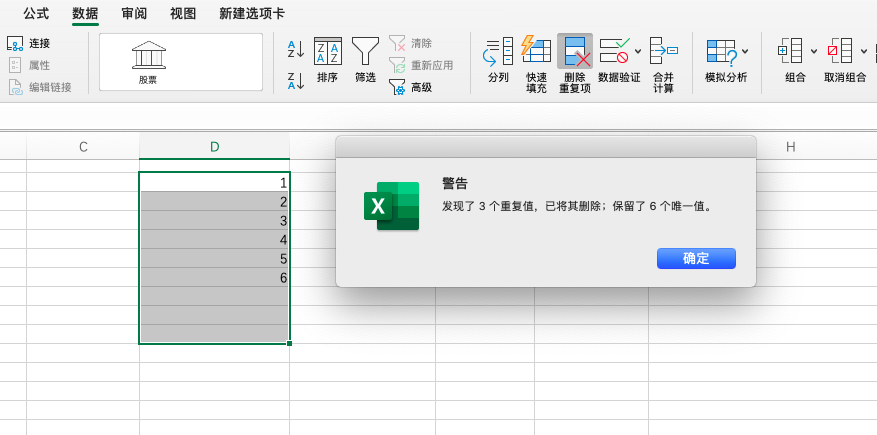Click the Excel logo in the dialog
877x435 pixels.
pos(392,206)
